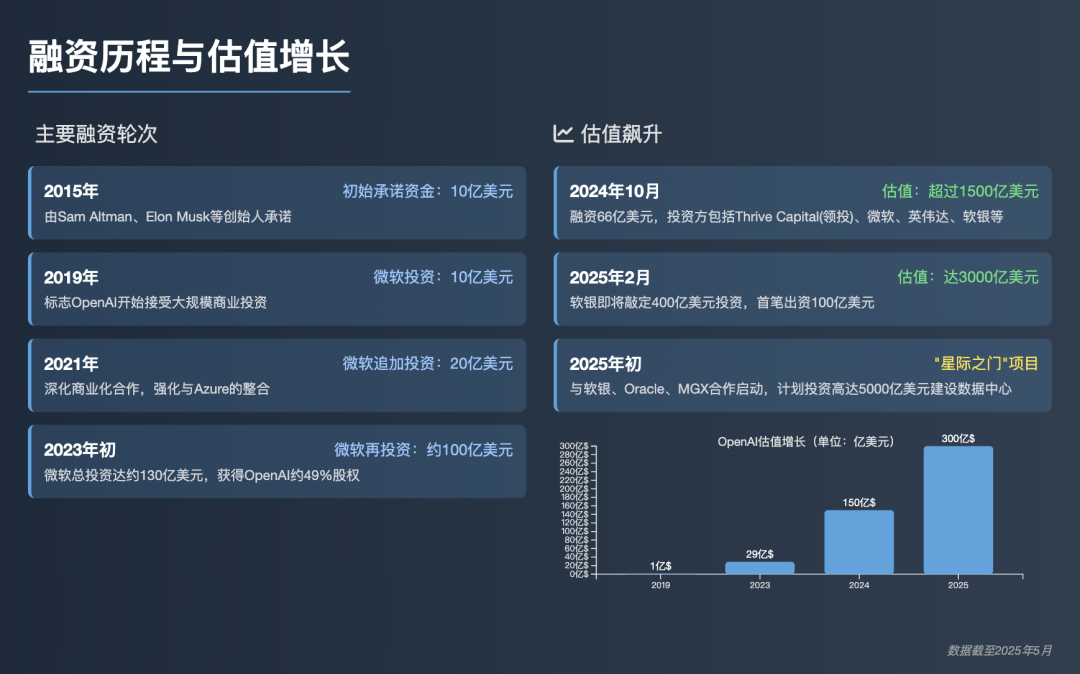Click the 2023 x-axis label

(760, 585)
